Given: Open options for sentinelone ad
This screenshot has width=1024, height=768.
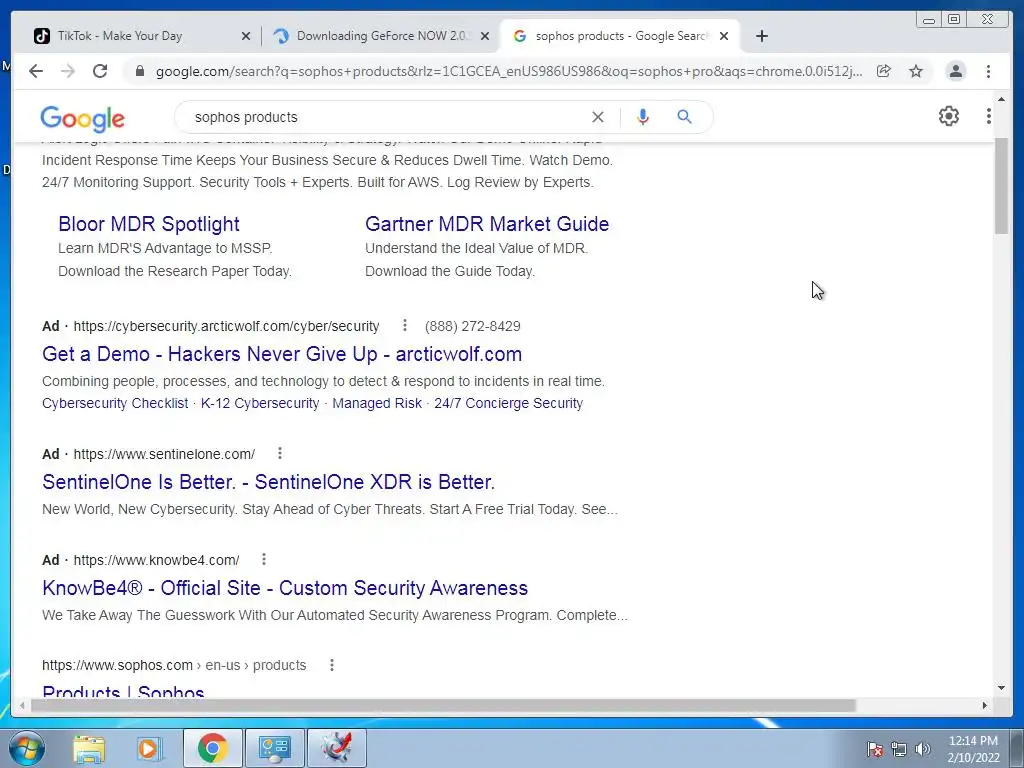Looking at the screenshot, I should click(280, 453).
